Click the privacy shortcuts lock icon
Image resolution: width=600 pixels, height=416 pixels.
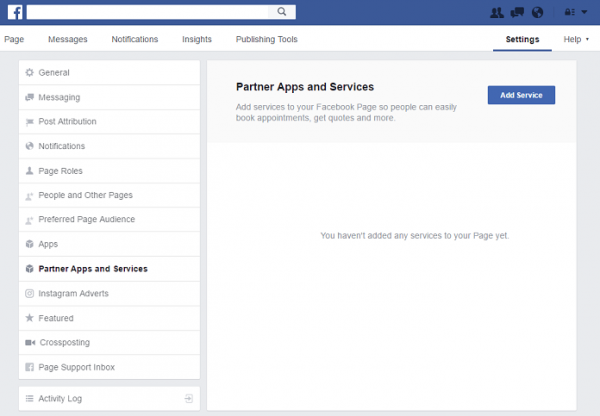point(570,12)
